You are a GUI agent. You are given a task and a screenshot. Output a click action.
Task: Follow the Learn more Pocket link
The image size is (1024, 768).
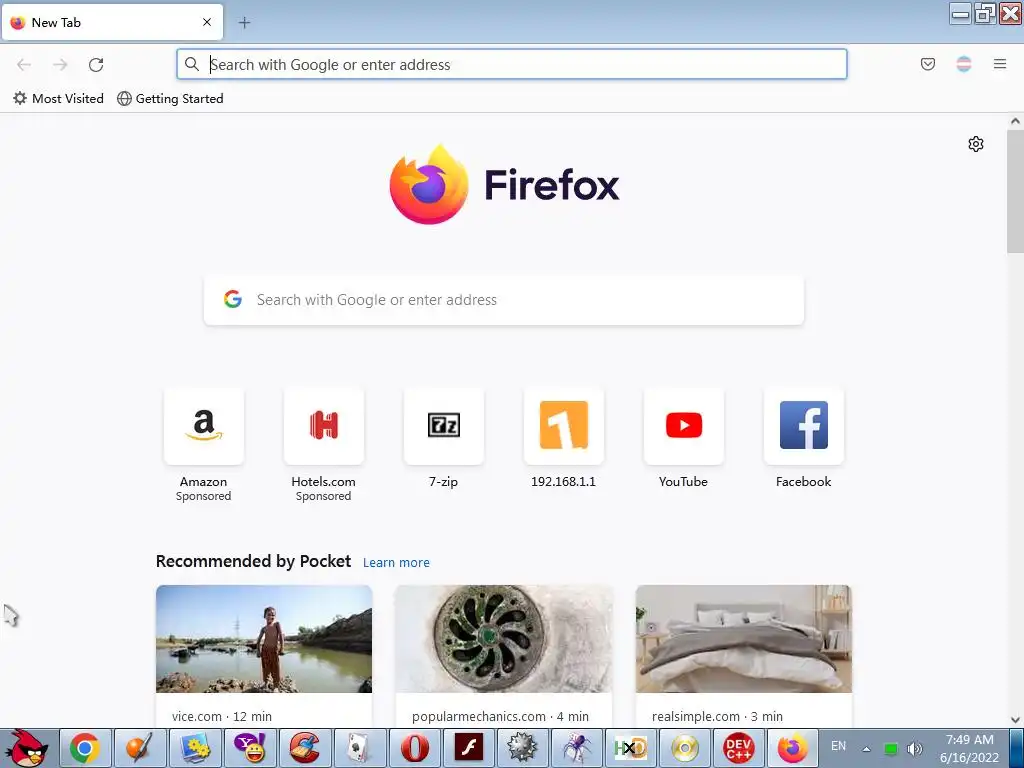click(396, 562)
